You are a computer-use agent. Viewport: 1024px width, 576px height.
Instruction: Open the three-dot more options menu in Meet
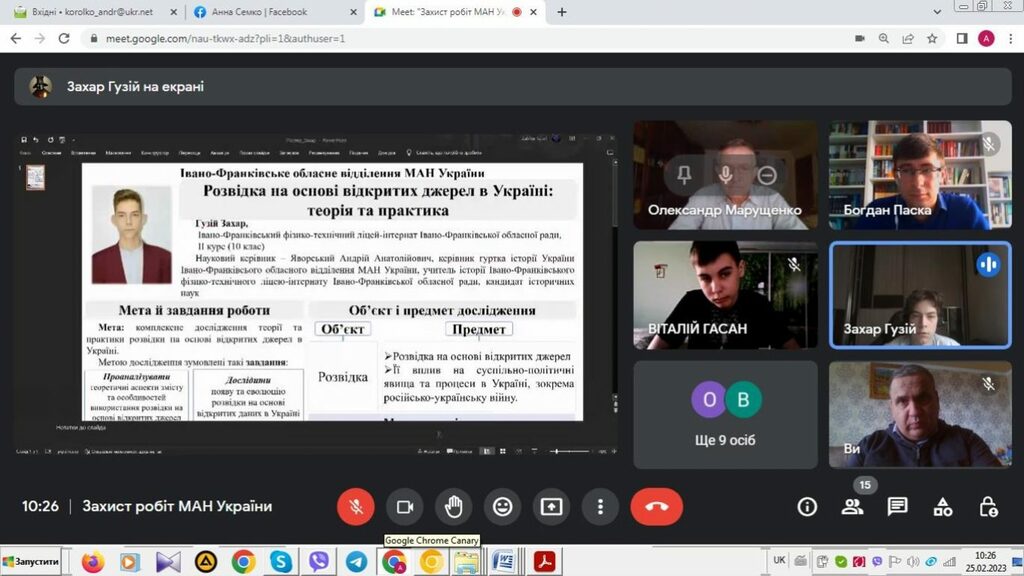(600, 507)
